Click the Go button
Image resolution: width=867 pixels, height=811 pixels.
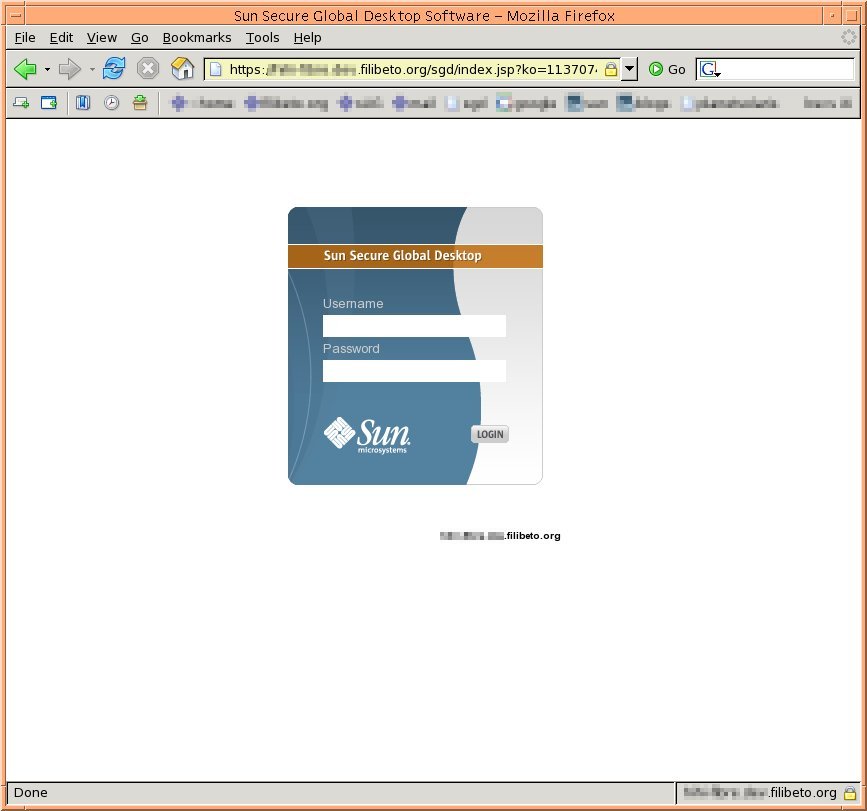667,69
